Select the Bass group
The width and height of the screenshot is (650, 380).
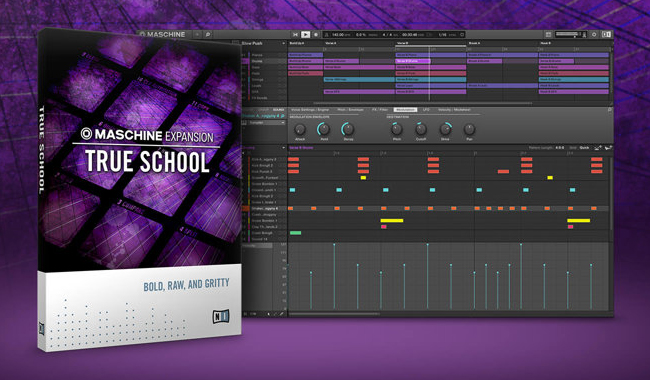tap(264, 67)
